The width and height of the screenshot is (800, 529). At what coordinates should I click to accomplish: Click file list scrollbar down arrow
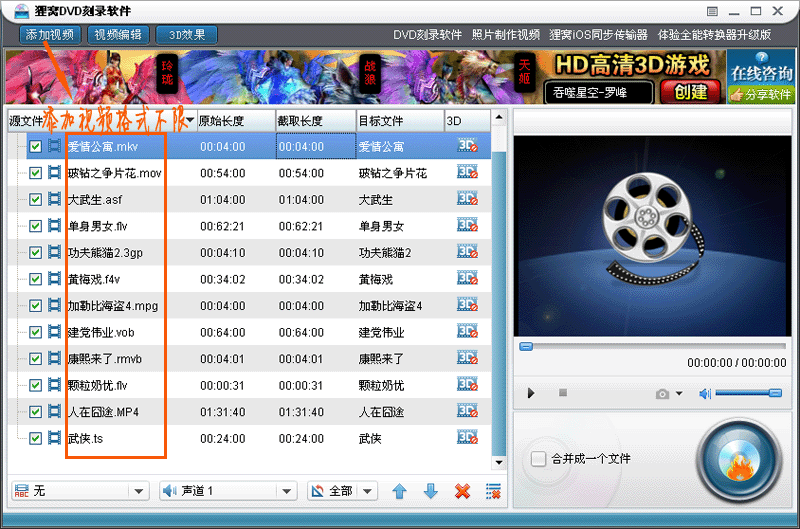[x=499, y=462]
